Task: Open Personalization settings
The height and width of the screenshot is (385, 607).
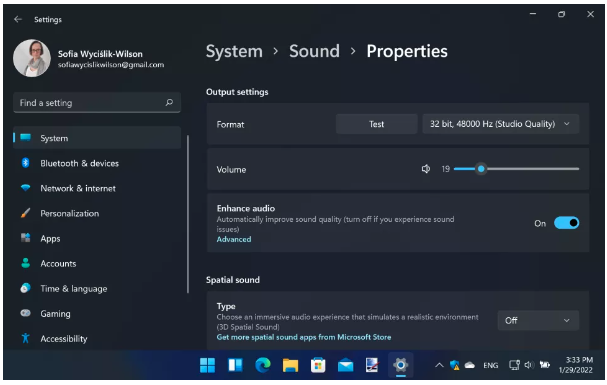Action: [x=97, y=214]
